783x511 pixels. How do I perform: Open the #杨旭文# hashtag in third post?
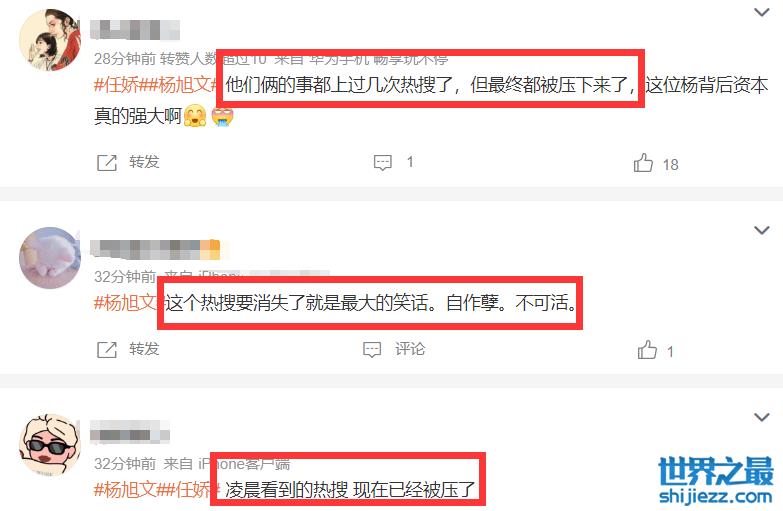[126, 490]
